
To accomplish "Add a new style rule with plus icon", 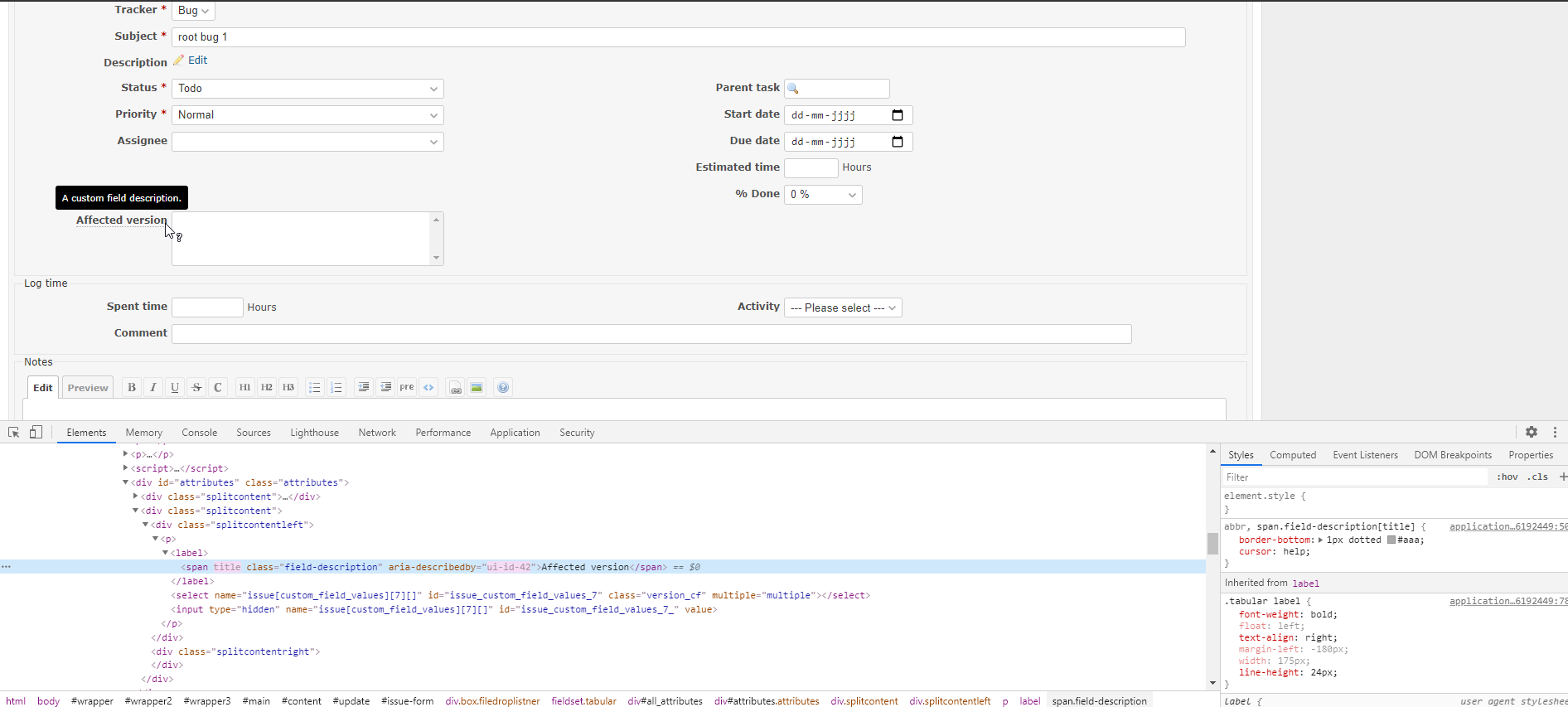I will point(1562,477).
